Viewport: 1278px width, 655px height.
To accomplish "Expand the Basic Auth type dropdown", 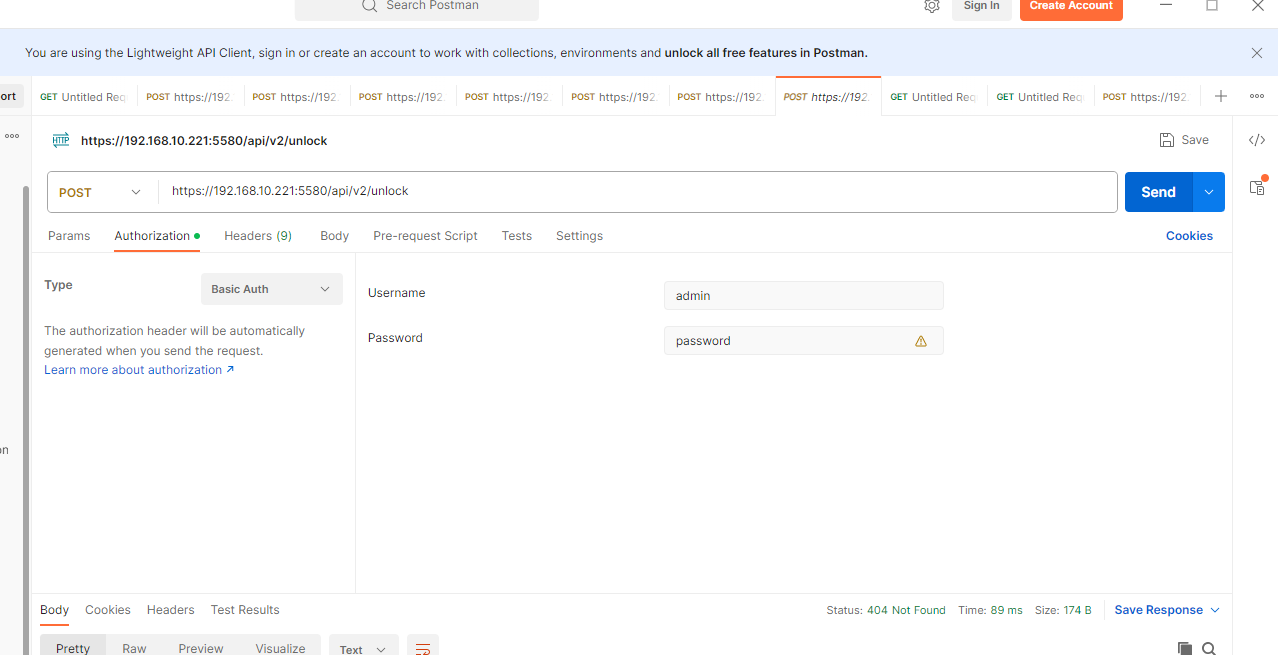I will (271, 289).
